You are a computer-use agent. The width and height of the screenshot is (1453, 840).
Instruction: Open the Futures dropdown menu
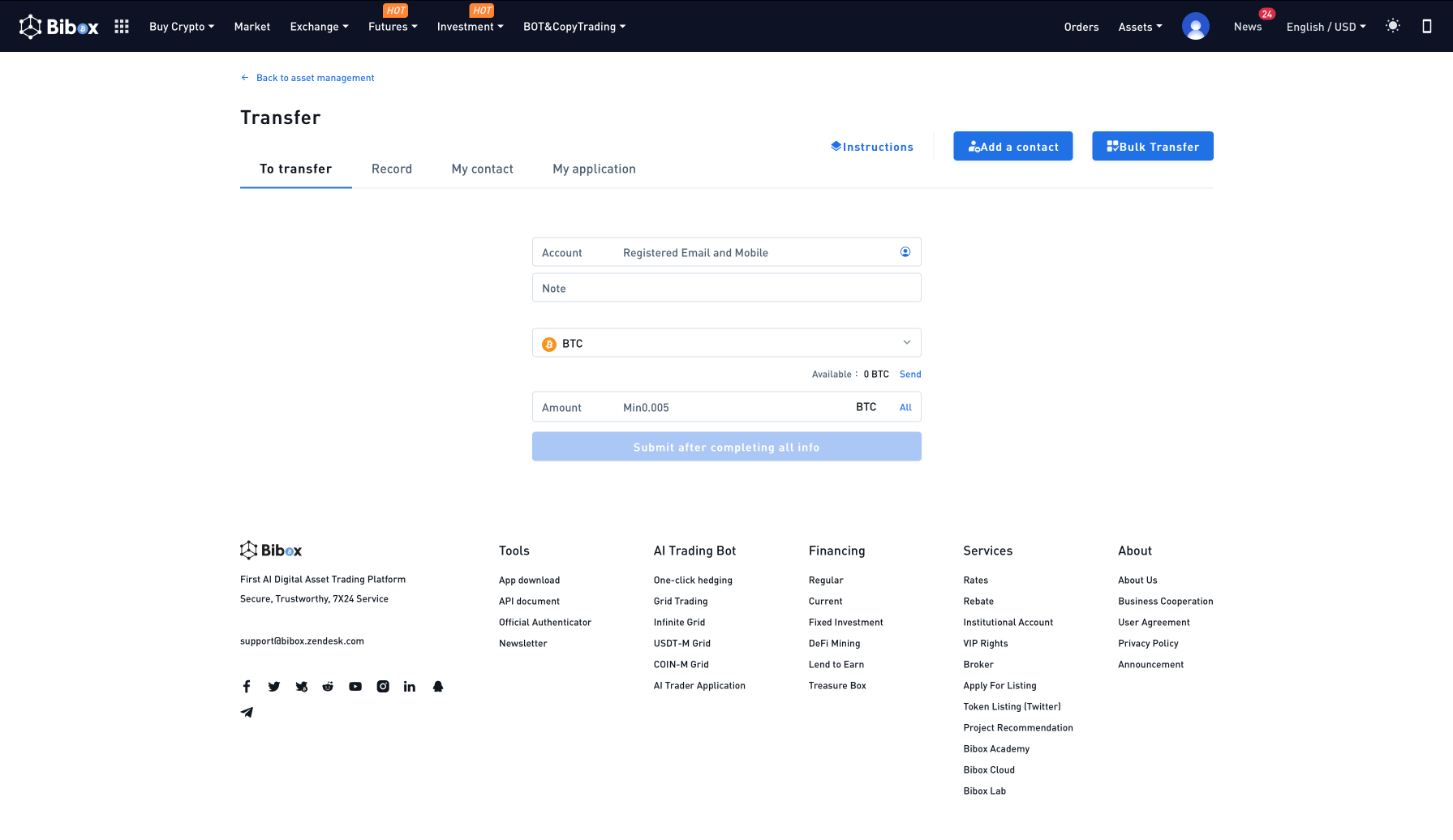click(x=393, y=27)
